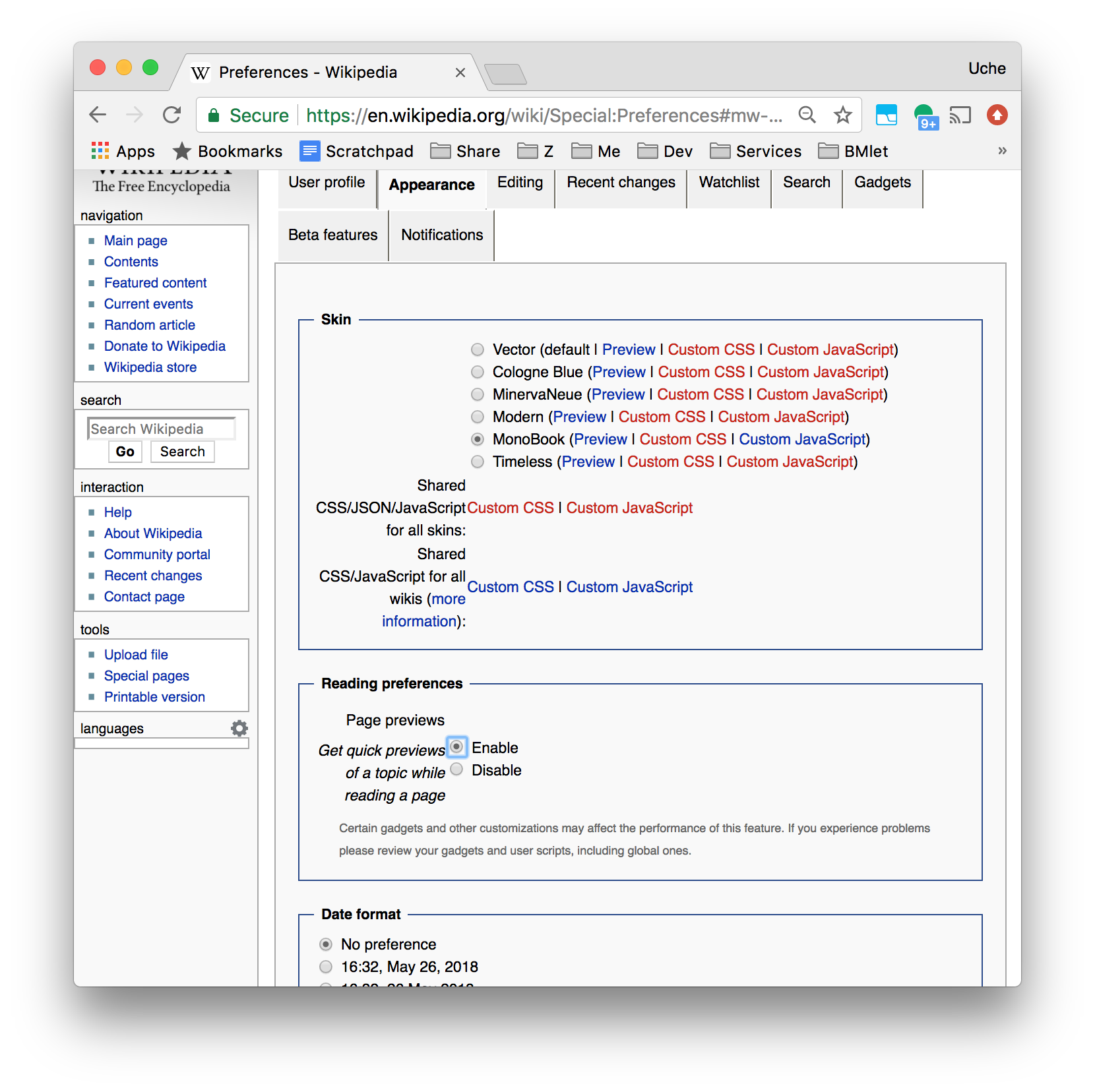The height and width of the screenshot is (1092, 1095).
Task: Go back with the browser back arrow
Action: tap(98, 115)
